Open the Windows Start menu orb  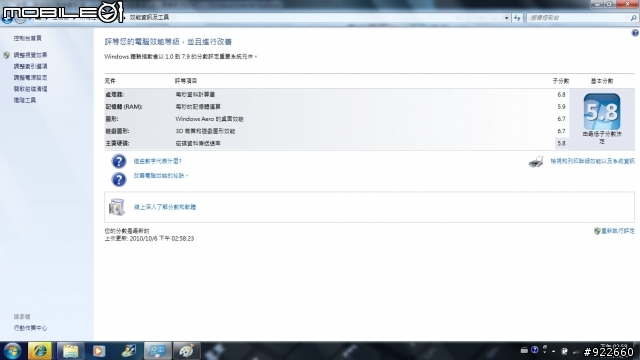tap(12, 351)
